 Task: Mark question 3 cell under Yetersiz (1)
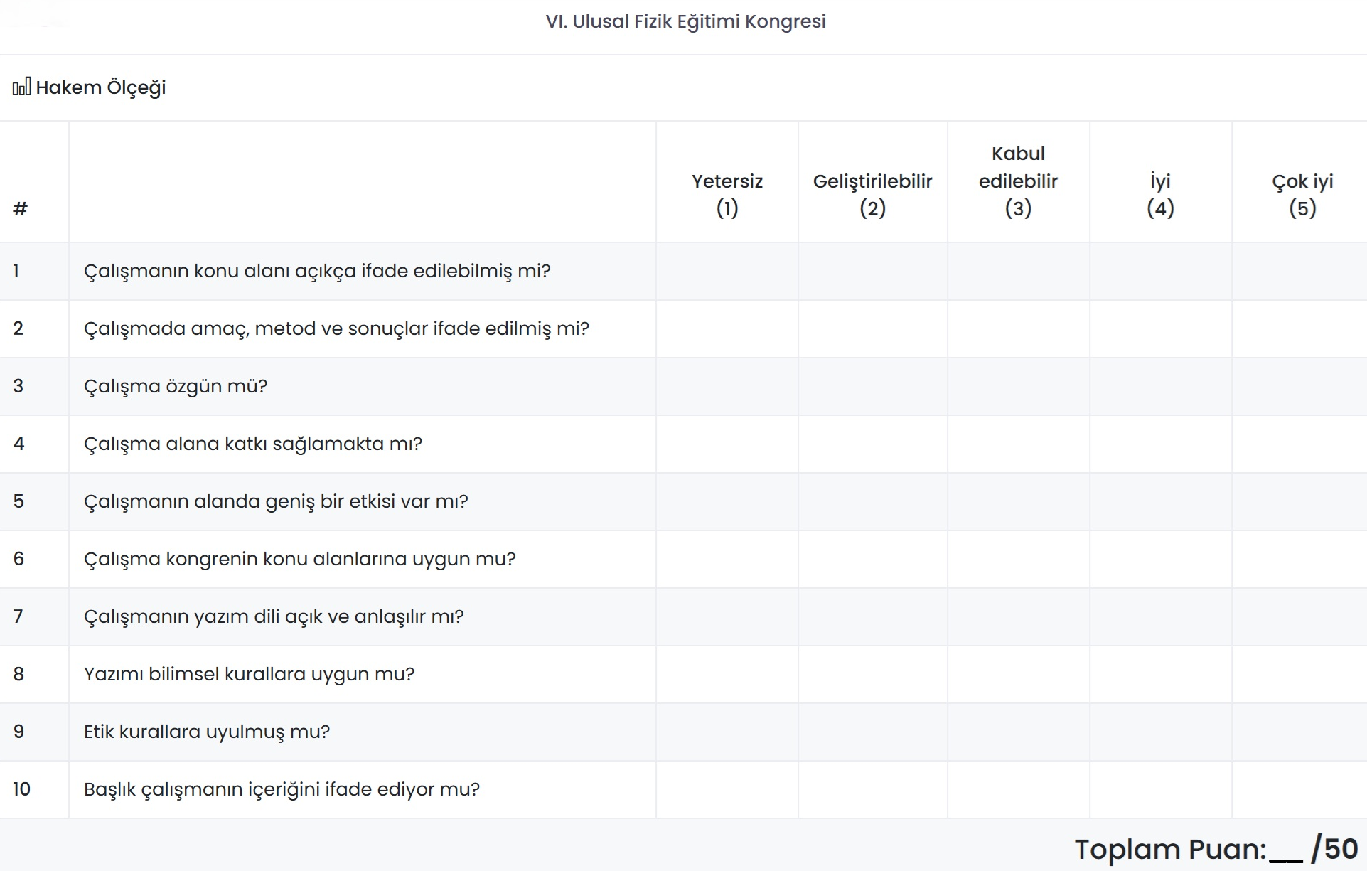click(727, 386)
